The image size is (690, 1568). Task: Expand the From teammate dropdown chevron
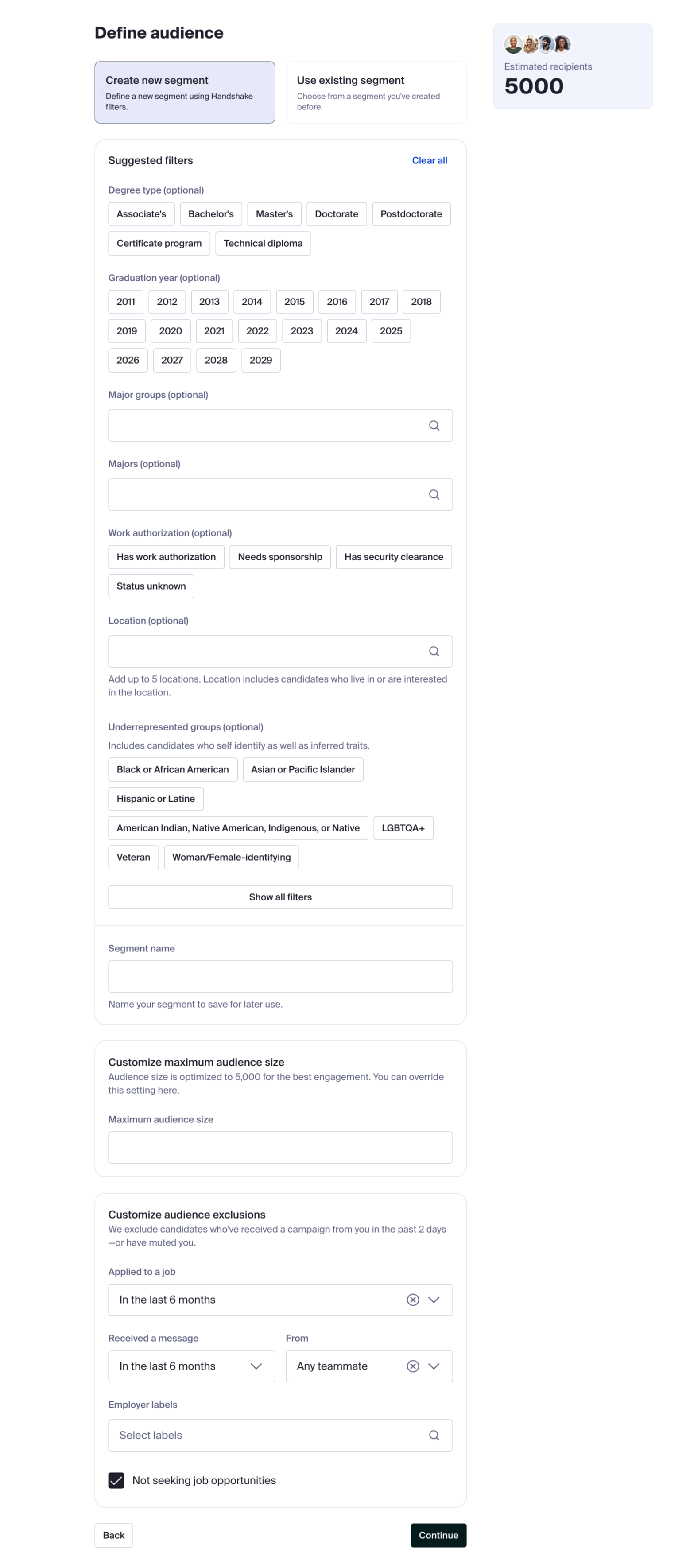tap(434, 1366)
